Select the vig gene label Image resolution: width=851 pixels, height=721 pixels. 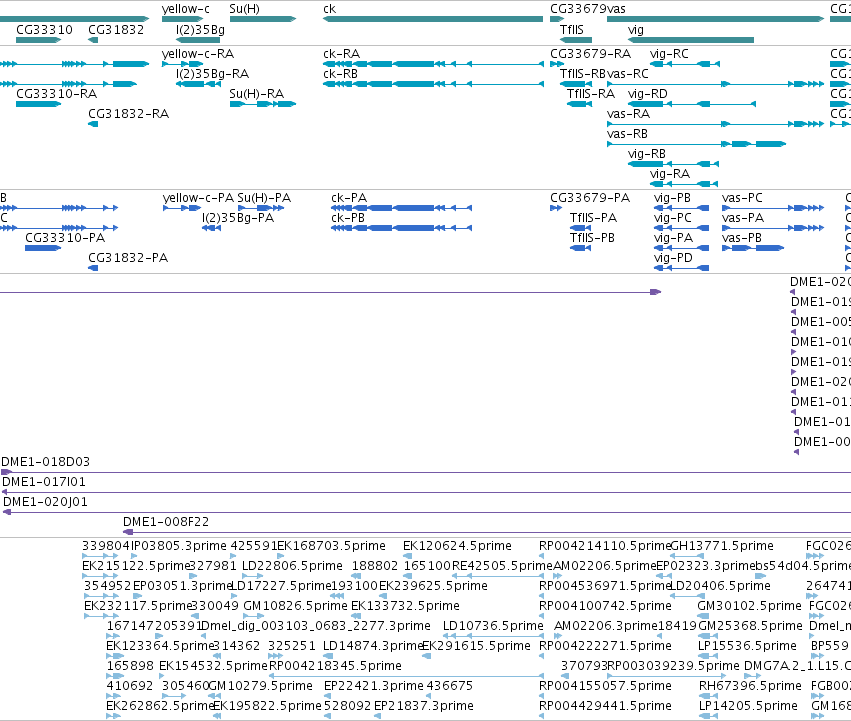click(636, 30)
